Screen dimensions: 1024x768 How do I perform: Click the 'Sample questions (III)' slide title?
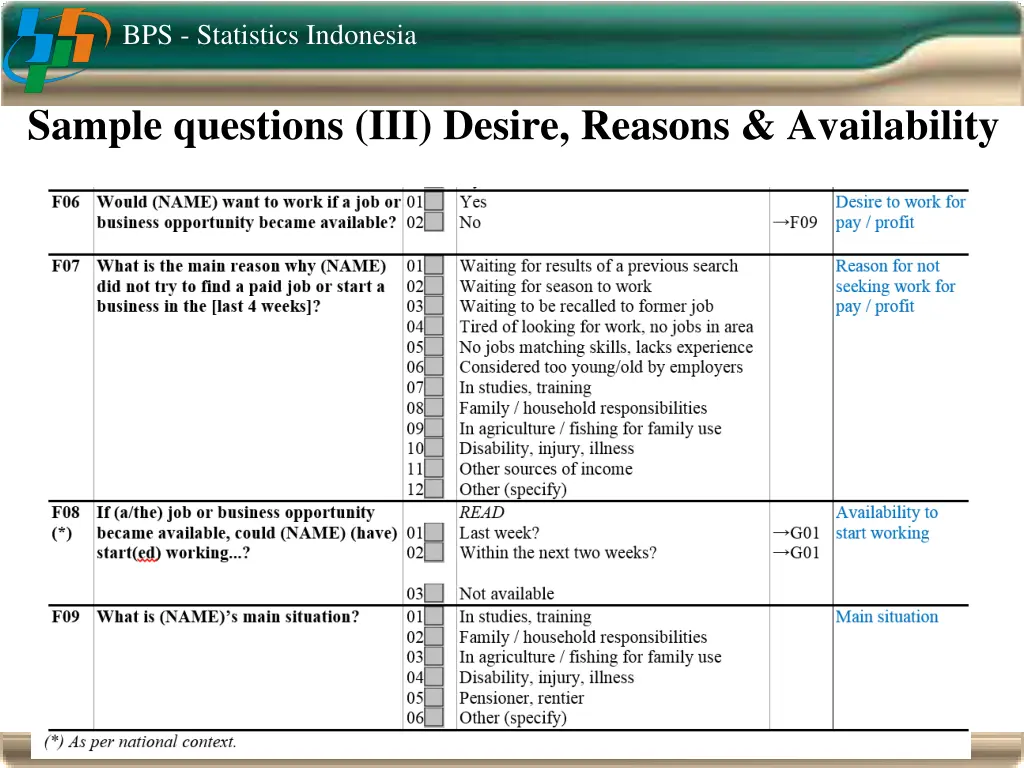point(513,125)
